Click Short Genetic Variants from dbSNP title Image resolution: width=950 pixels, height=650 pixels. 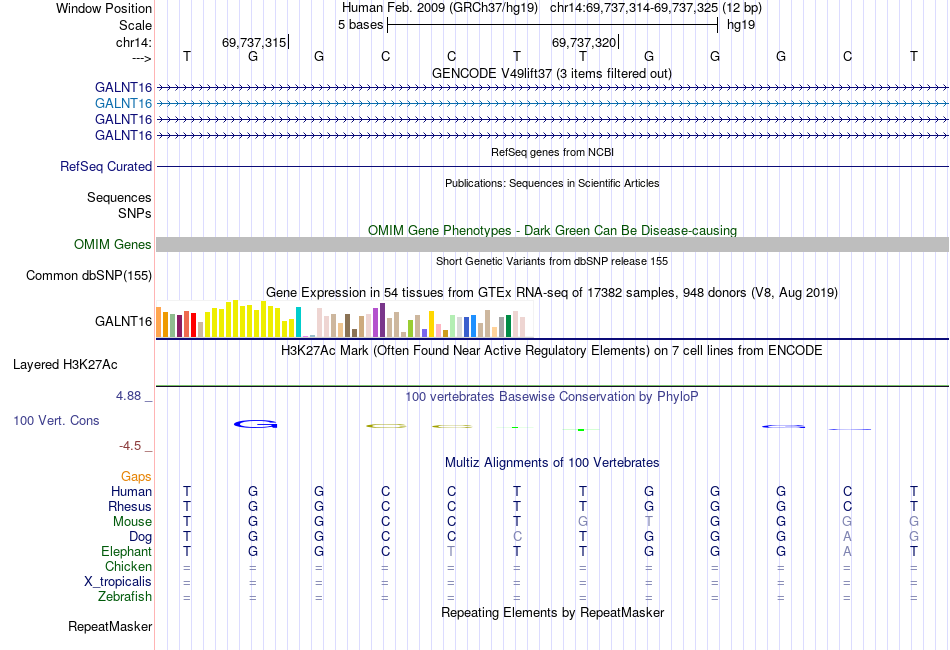click(552, 262)
